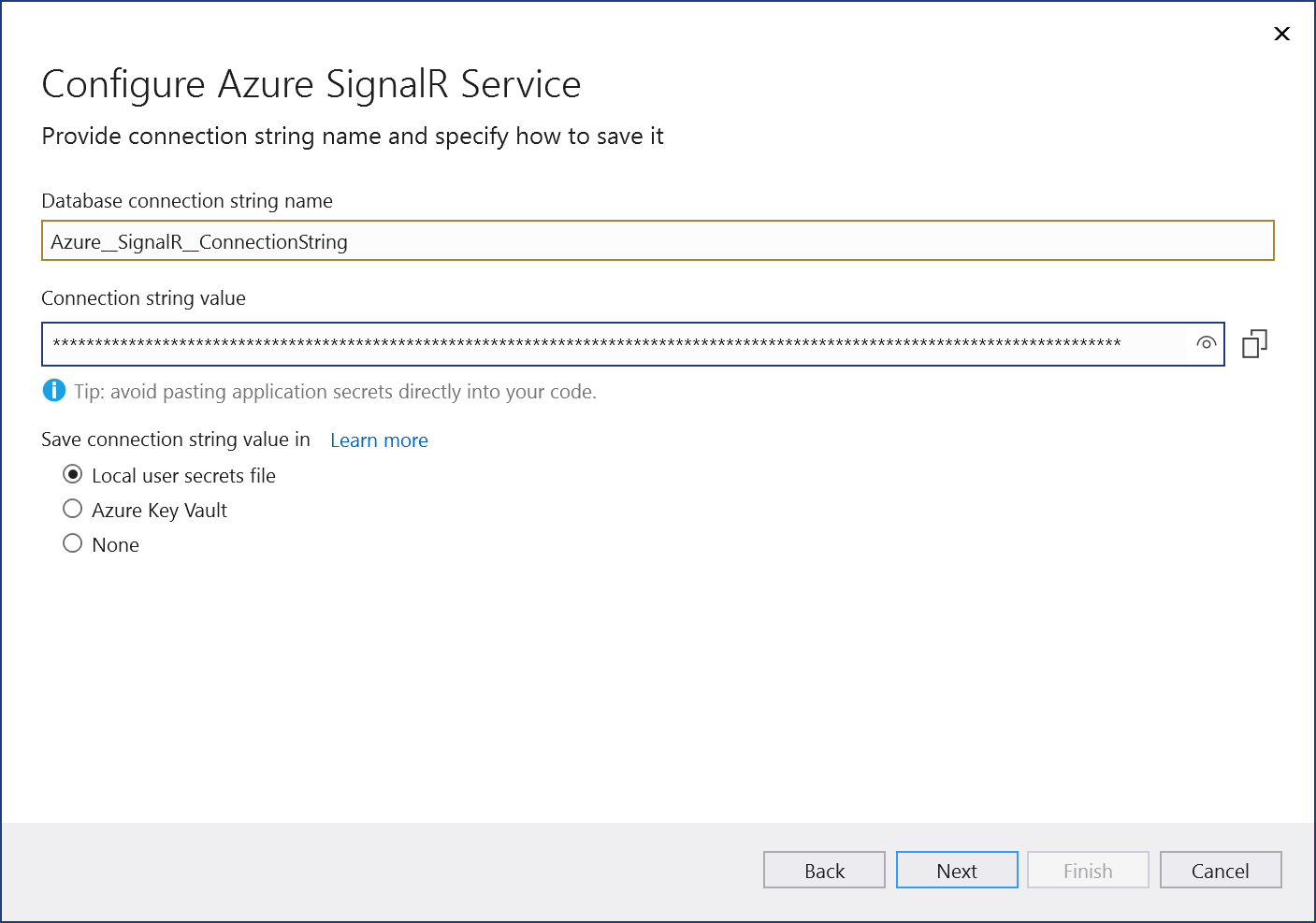Screen dimensions: 1316x923
Task: Click the 'Configure Azure SignalR Service' heading
Action: (x=311, y=84)
